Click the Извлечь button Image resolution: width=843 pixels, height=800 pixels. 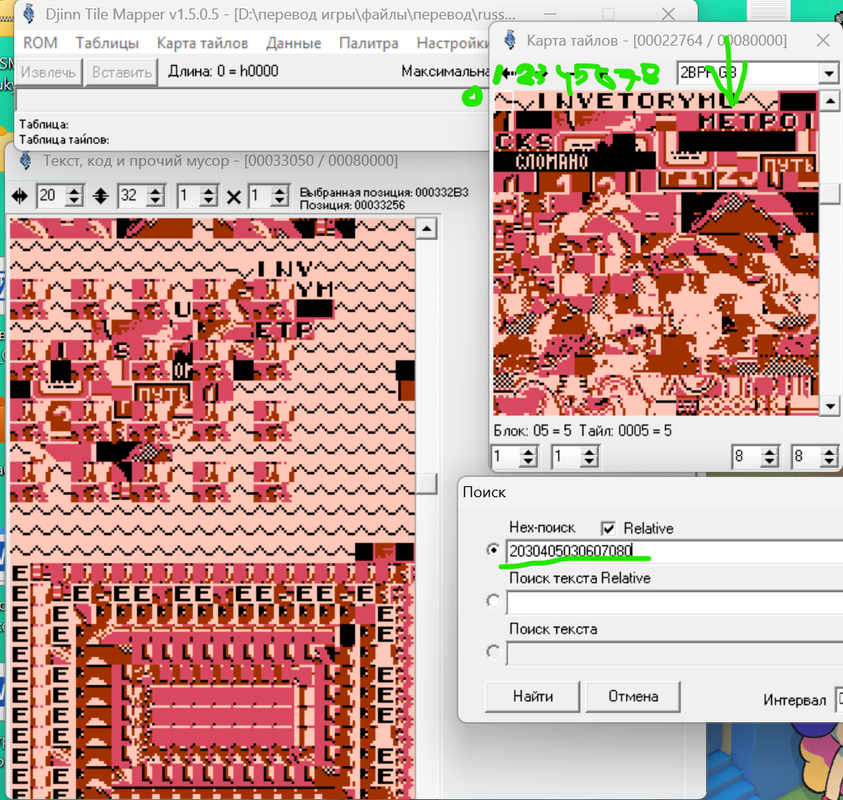click(x=48, y=72)
